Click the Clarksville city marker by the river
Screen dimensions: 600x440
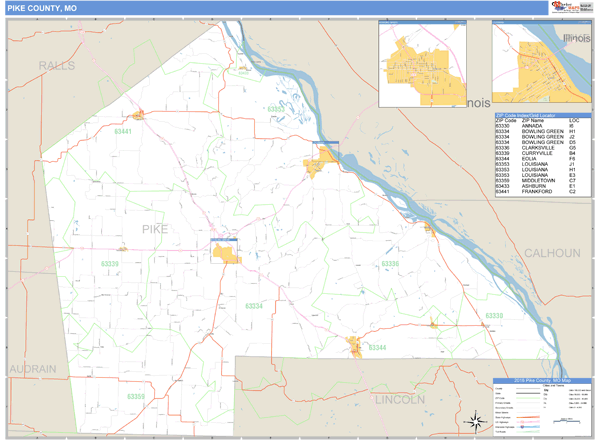click(x=428, y=228)
